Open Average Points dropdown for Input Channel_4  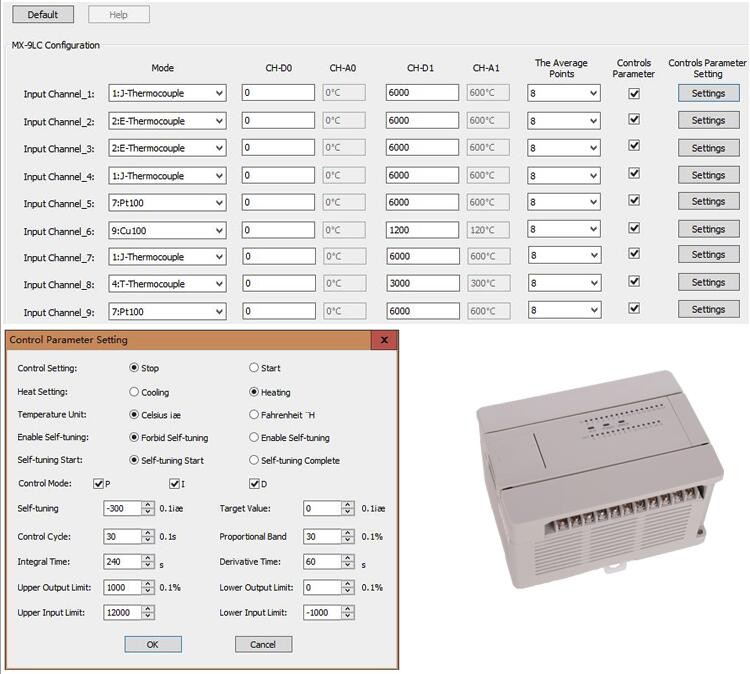click(x=593, y=176)
